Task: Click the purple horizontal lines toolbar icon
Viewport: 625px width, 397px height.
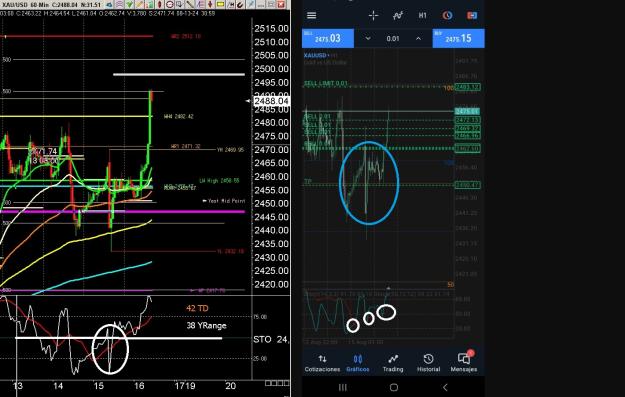Action: tap(119, 4)
